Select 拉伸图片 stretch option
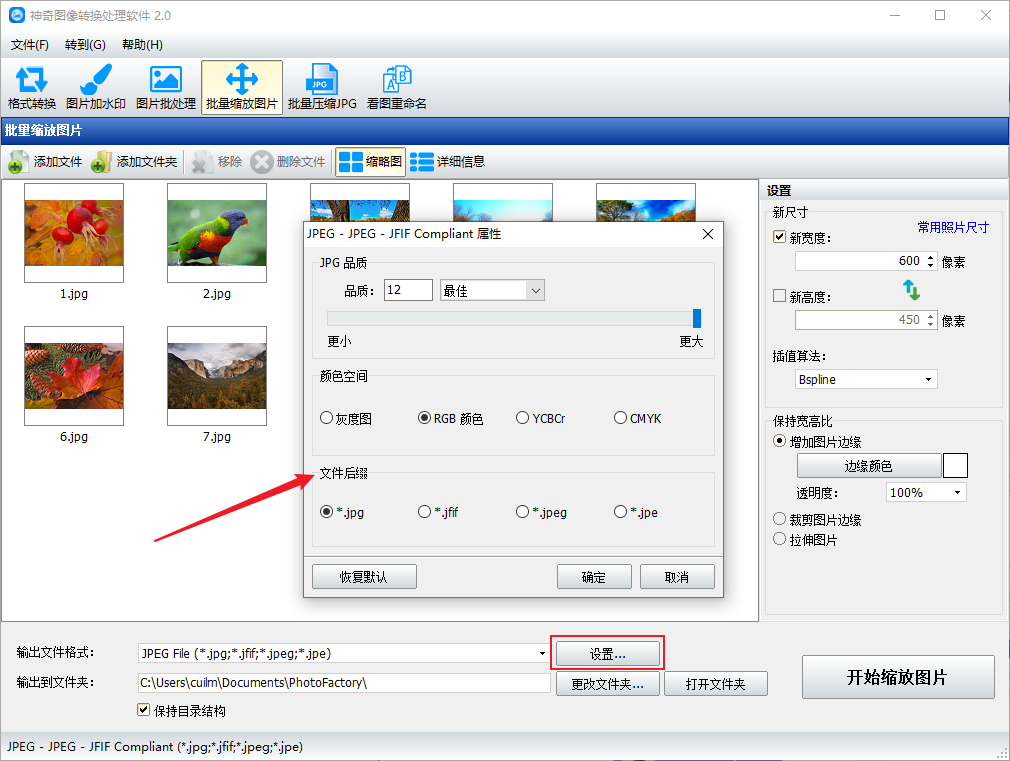Screen dimensions: 1010x761 click(x=779, y=539)
